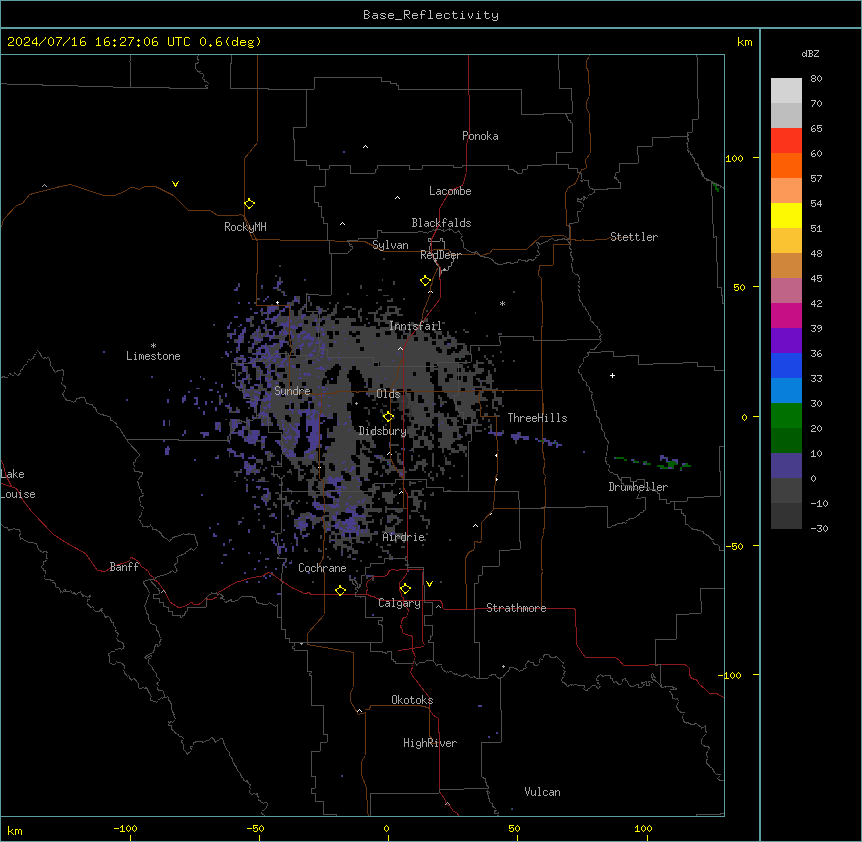
Task: Select the yellow diamond marker between RedDeer and Innisfail
Action: (426, 280)
